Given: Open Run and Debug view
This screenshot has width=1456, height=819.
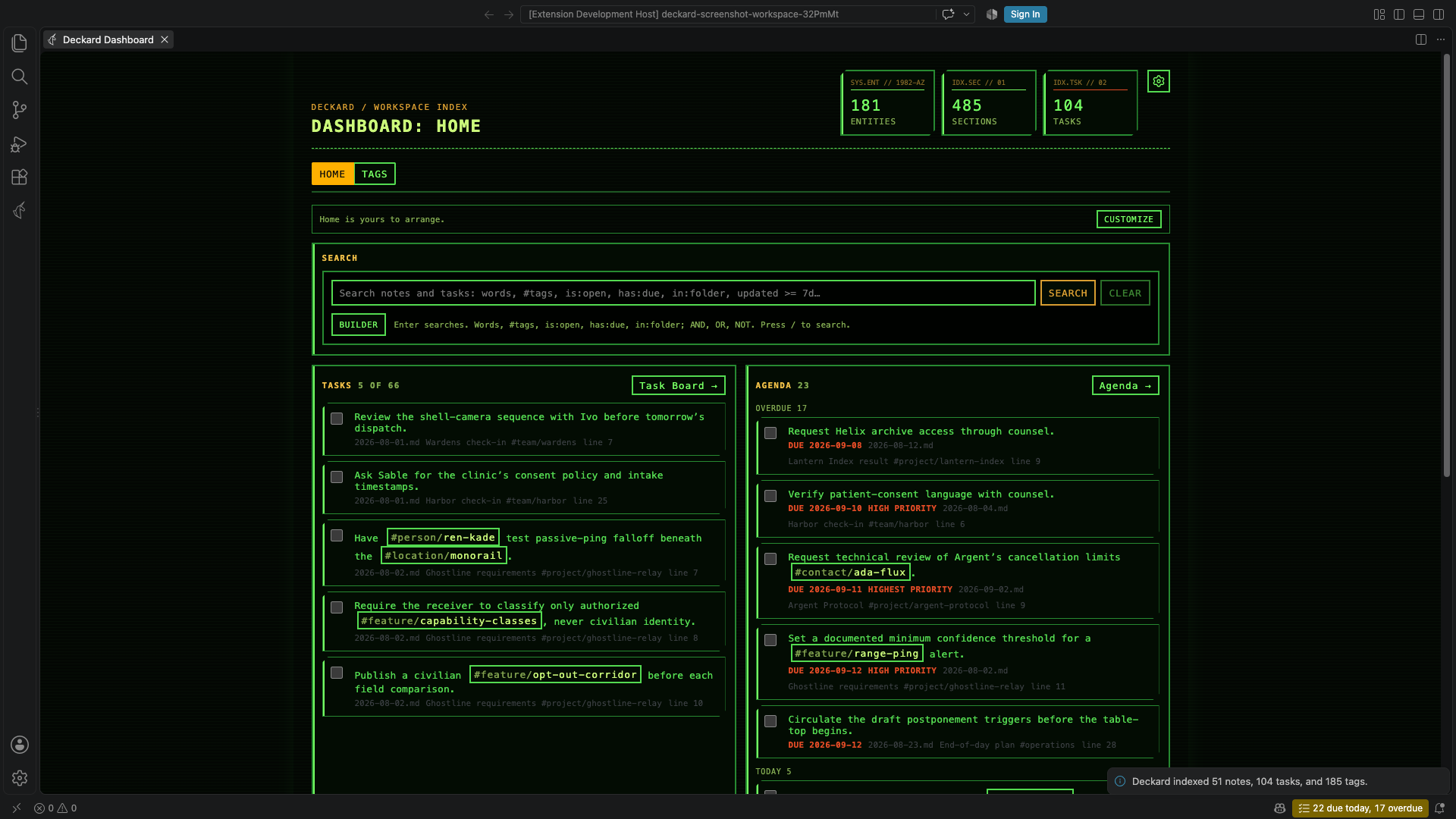Looking at the screenshot, I should pos(20,143).
